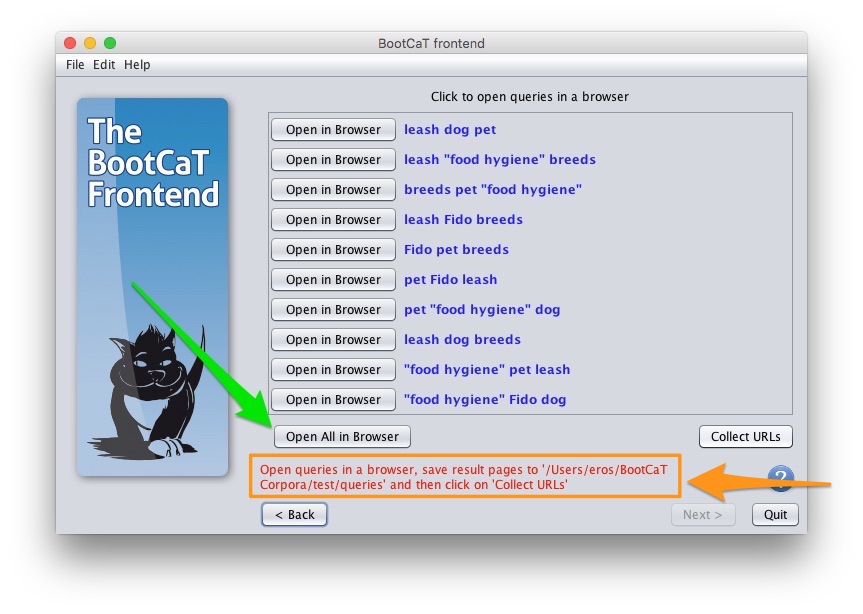Screen dimensions: 863x614
Task: Click the blue help question mark icon
Action: pyautogui.click(x=780, y=478)
